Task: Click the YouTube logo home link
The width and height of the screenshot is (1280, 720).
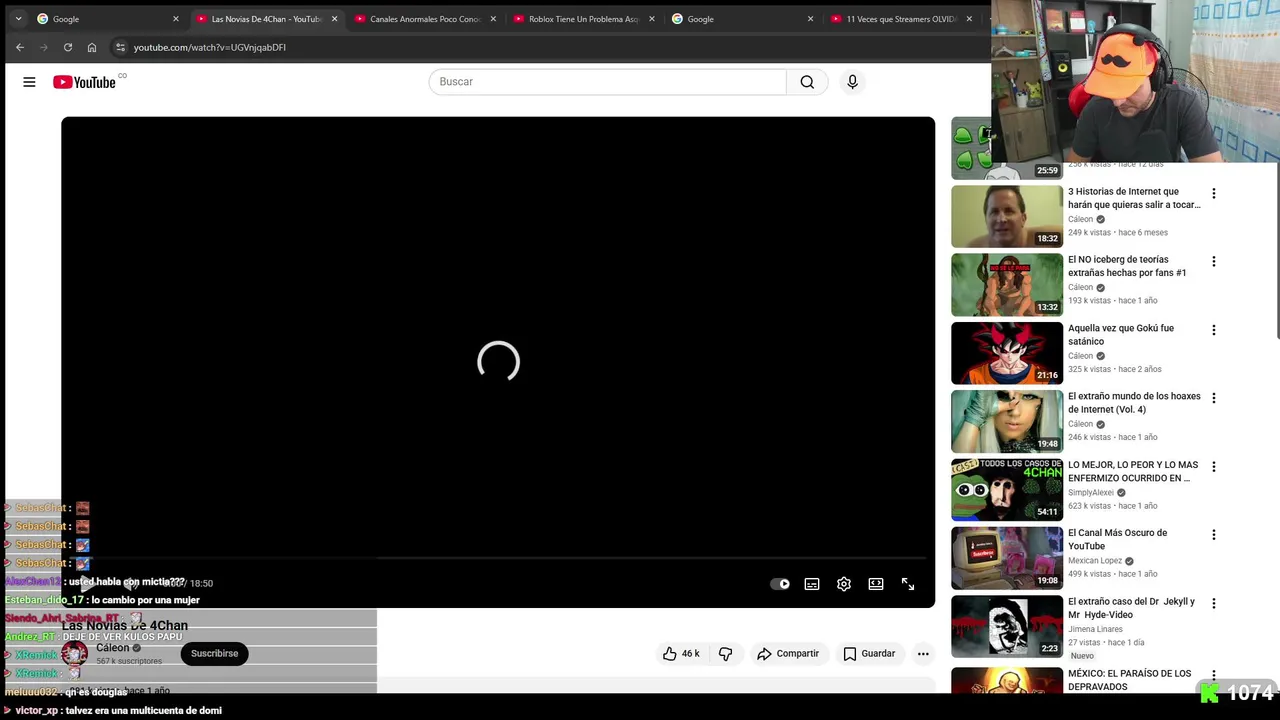Action: tap(84, 82)
